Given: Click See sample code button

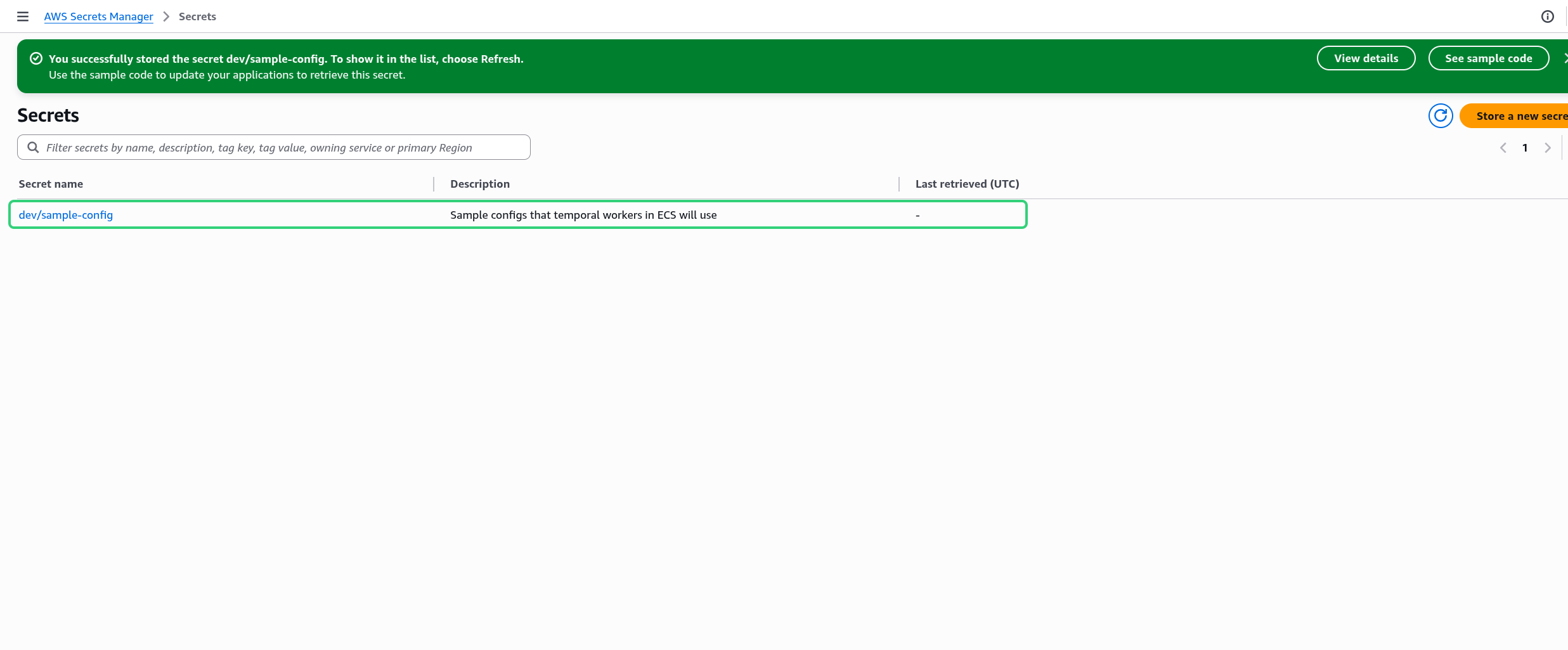Looking at the screenshot, I should click(1488, 58).
